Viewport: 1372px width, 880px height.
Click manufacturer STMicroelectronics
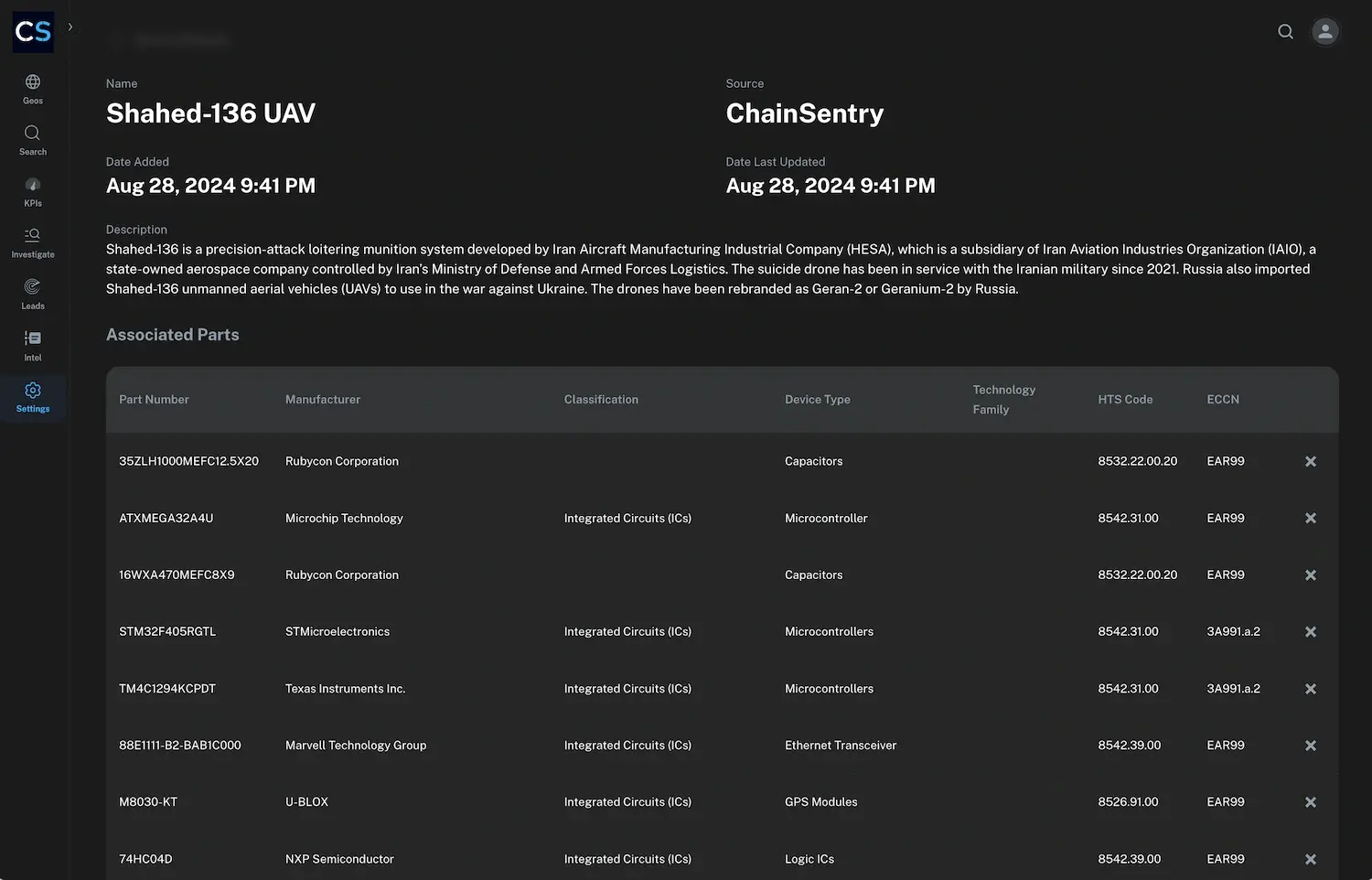pyautogui.click(x=338, y=631)
